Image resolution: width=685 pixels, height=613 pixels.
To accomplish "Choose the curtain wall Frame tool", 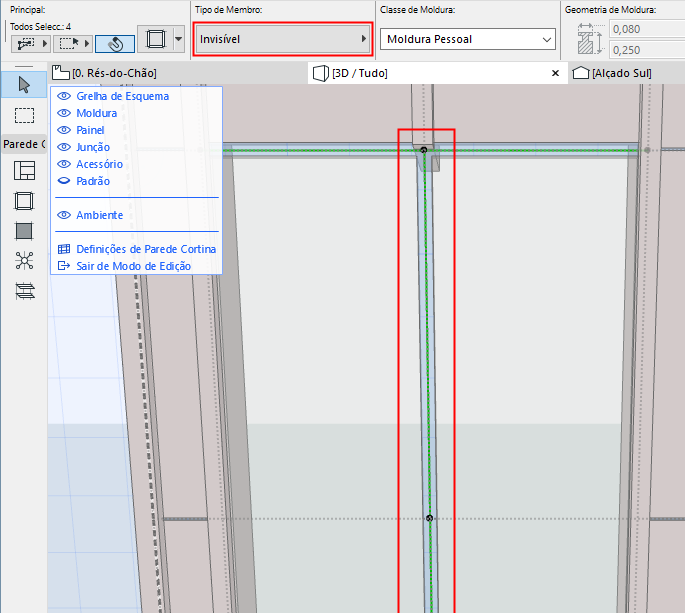I will pyautogui.click(x=24, y=201).
